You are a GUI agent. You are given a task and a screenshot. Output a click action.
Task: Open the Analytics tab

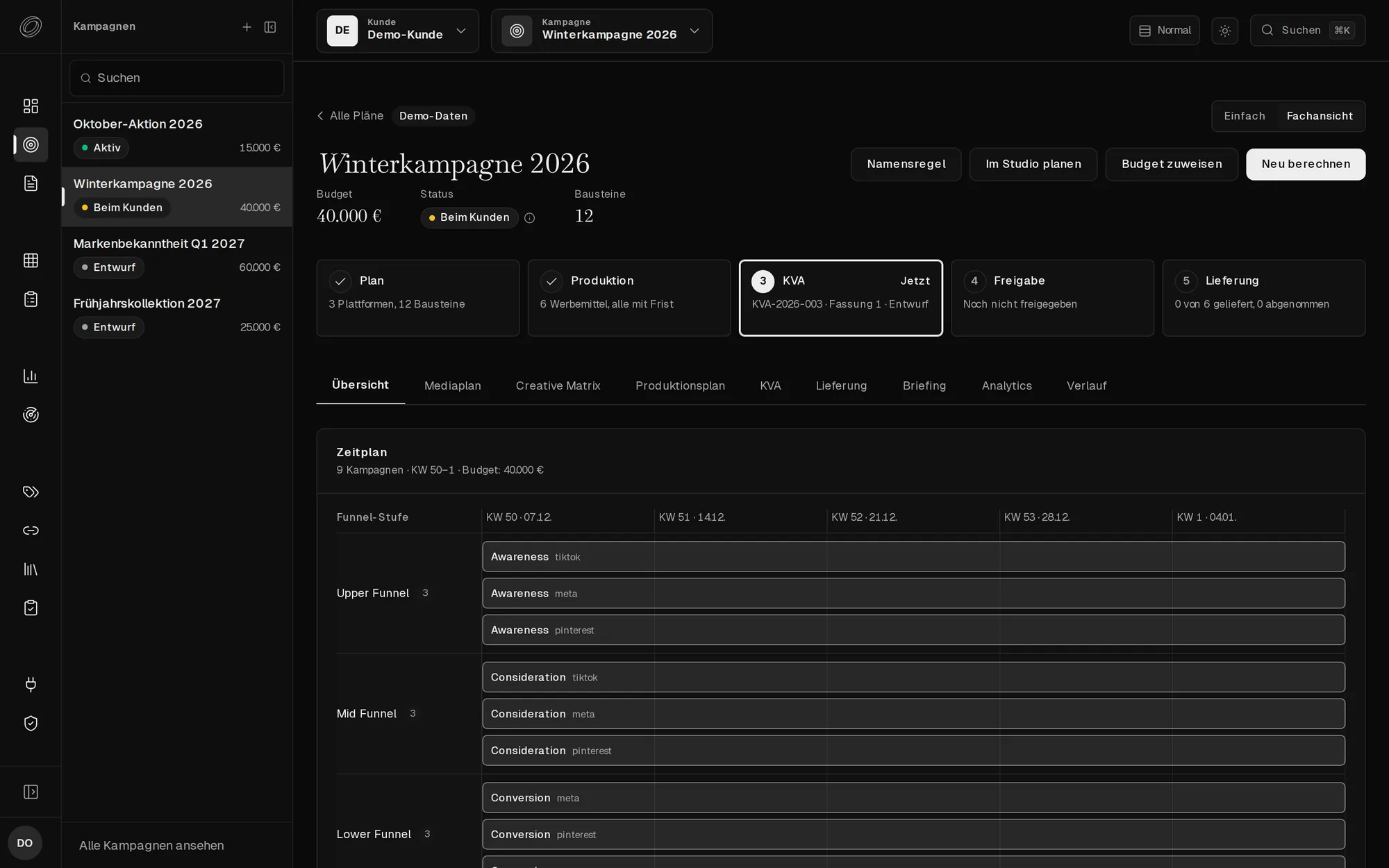point(1007,386)
